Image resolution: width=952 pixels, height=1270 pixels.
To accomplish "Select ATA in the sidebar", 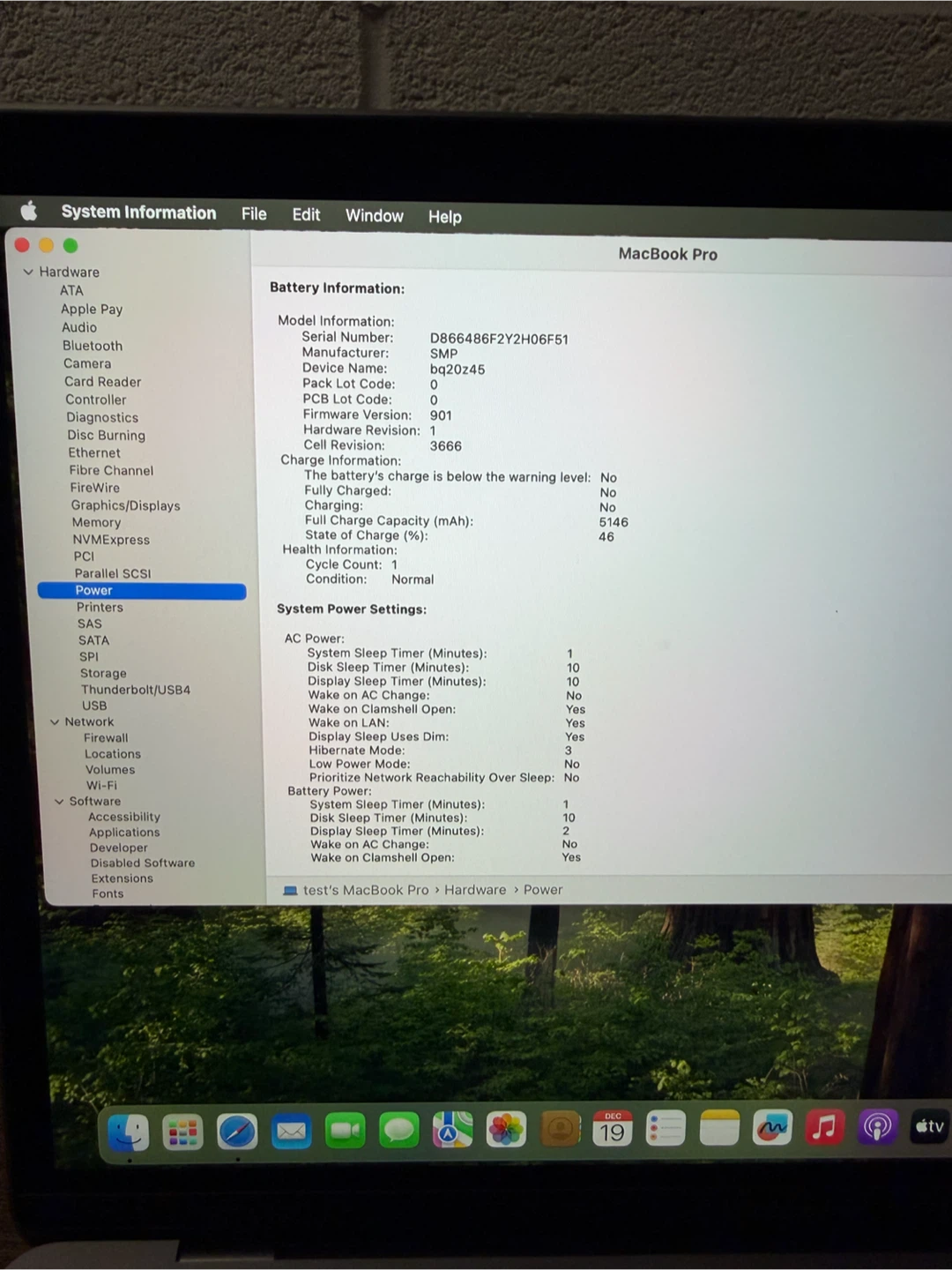I will (71, 290).
